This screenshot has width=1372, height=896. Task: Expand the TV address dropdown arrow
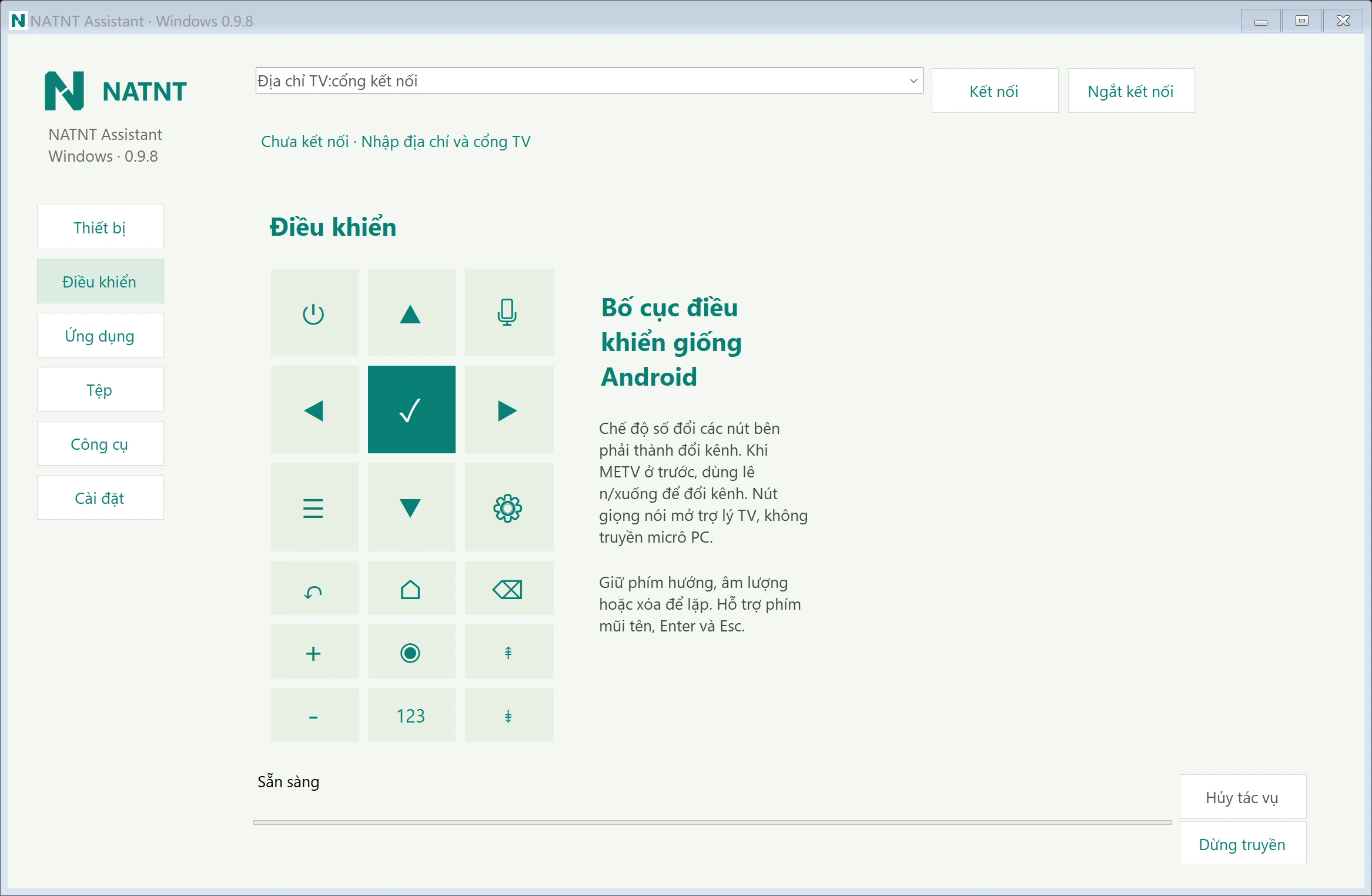click(913, 81)
